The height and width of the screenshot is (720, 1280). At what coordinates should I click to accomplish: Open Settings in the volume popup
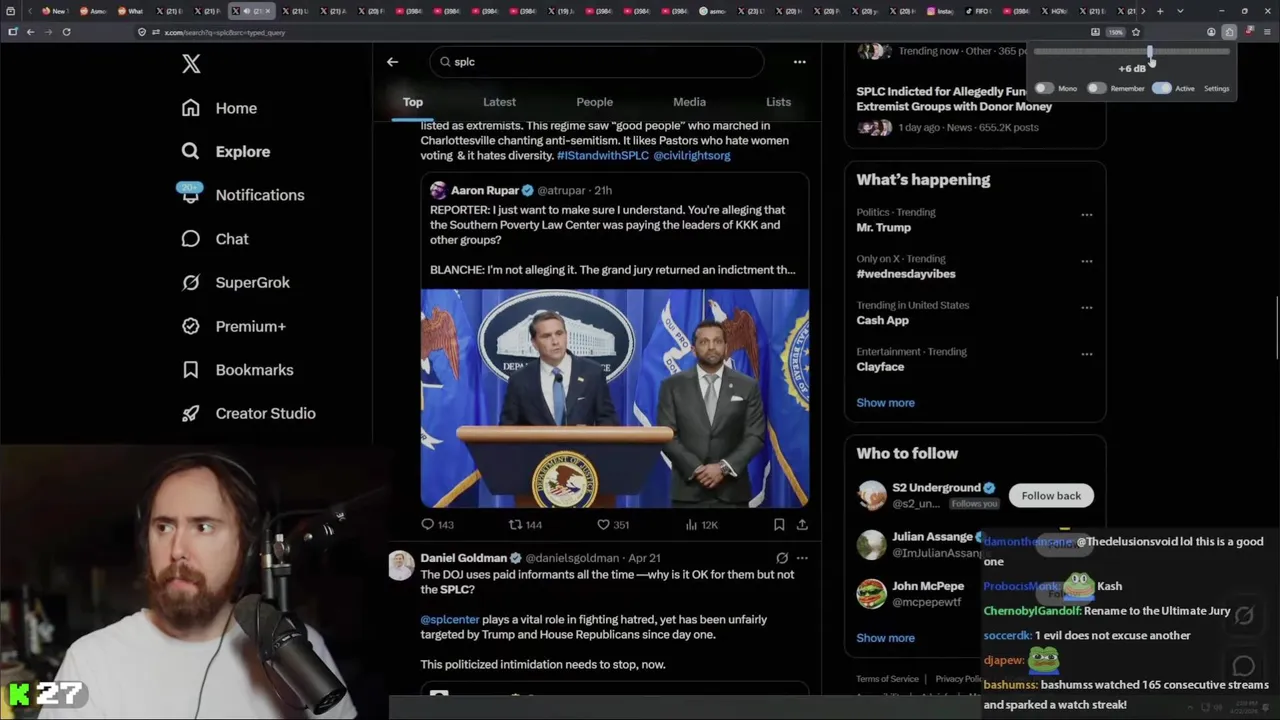[1216, 89]
